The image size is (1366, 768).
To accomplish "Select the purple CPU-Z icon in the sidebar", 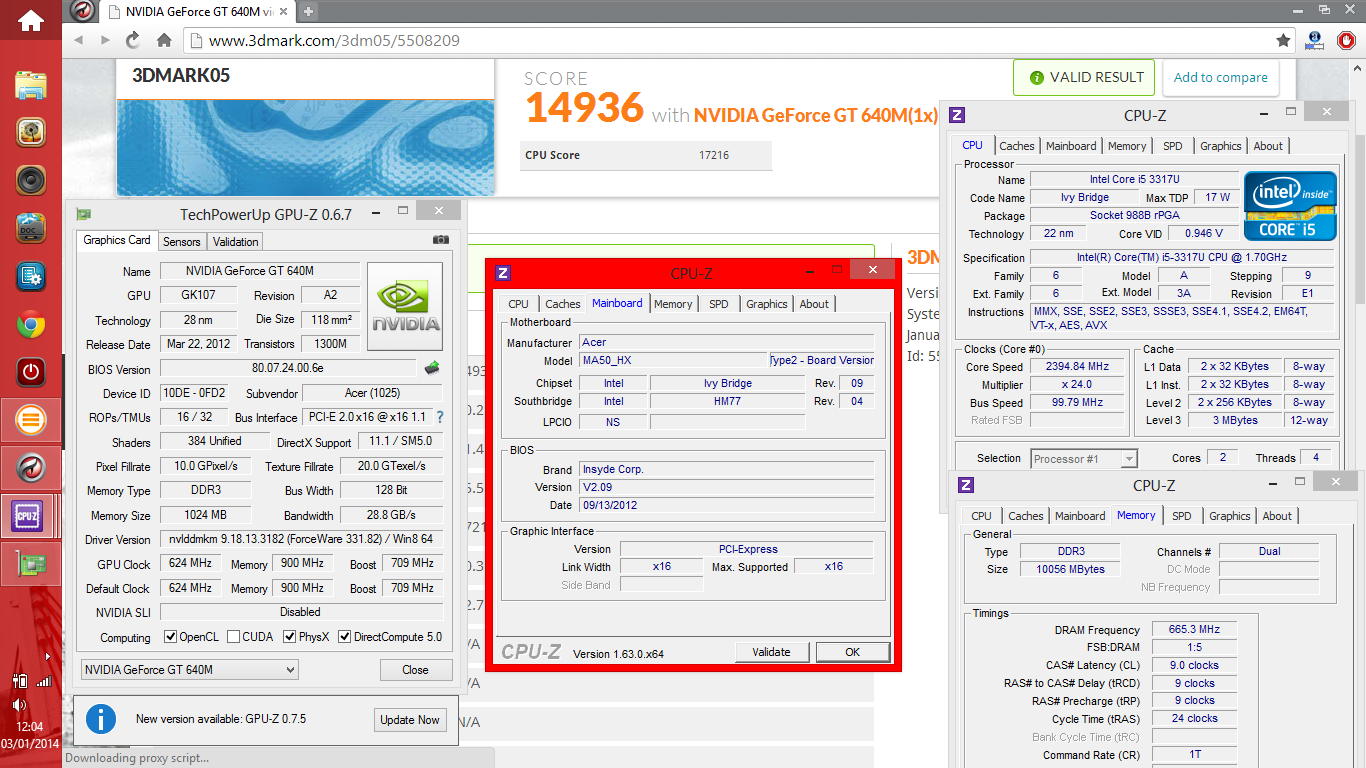I will [28, 516].
